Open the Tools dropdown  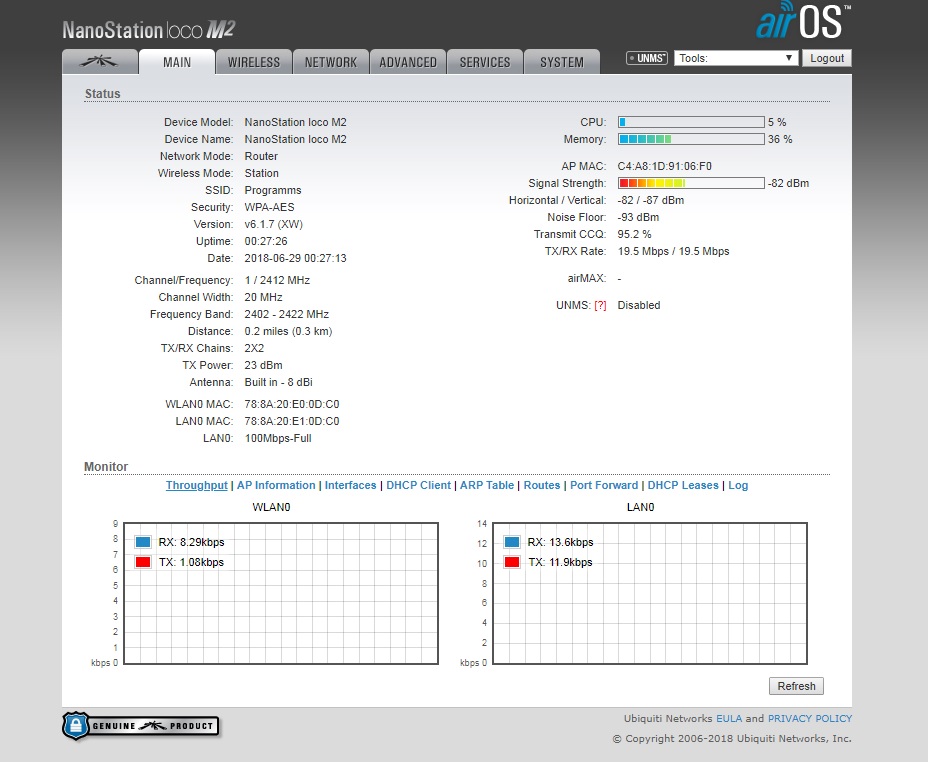coord(736,58)
